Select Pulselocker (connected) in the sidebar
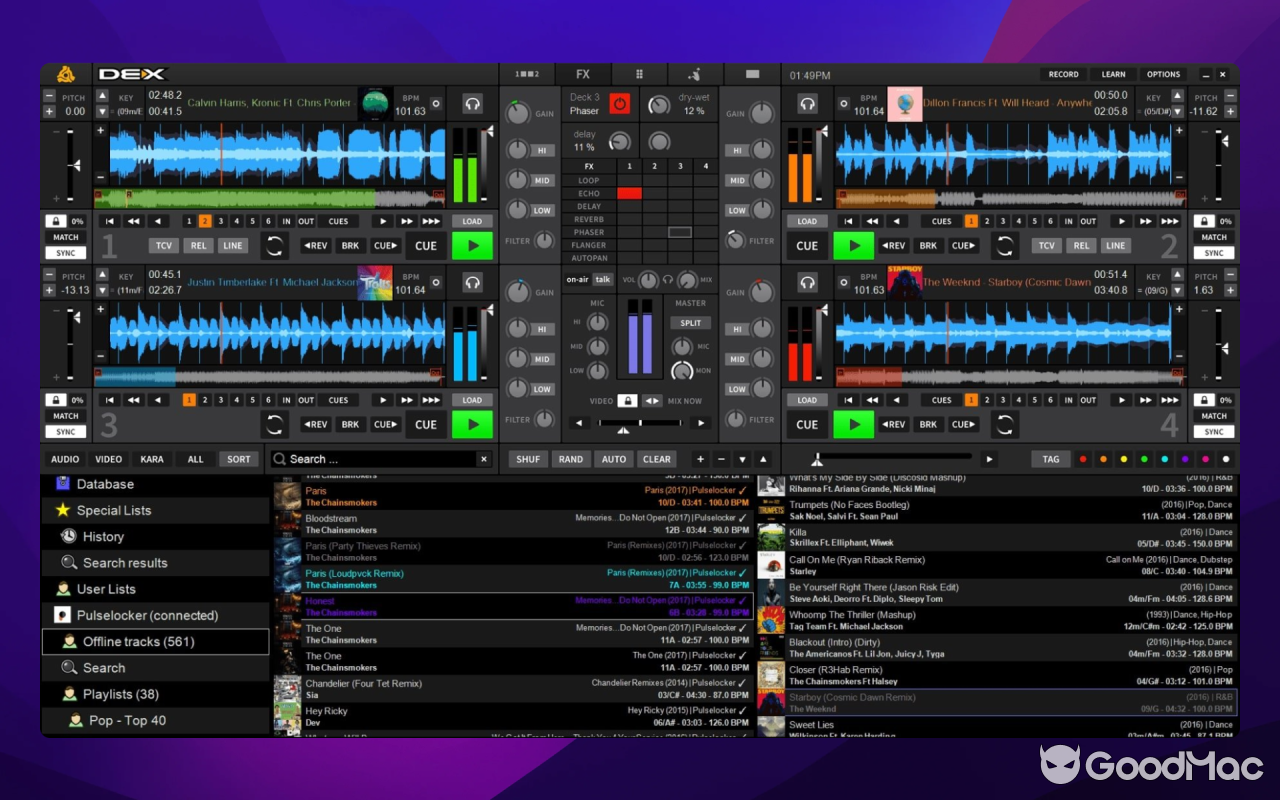Screen dimensions: 1280x800 [x=150, y=615]
